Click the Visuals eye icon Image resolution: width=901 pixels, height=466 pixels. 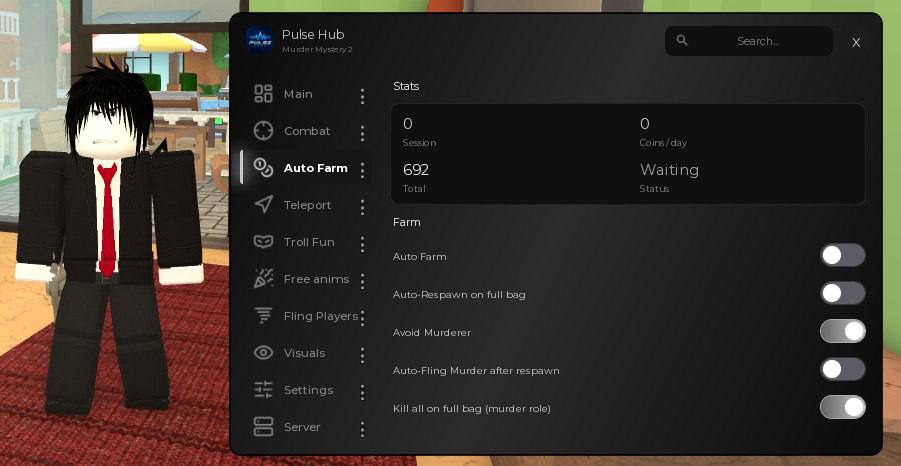[x=263, y=353]
